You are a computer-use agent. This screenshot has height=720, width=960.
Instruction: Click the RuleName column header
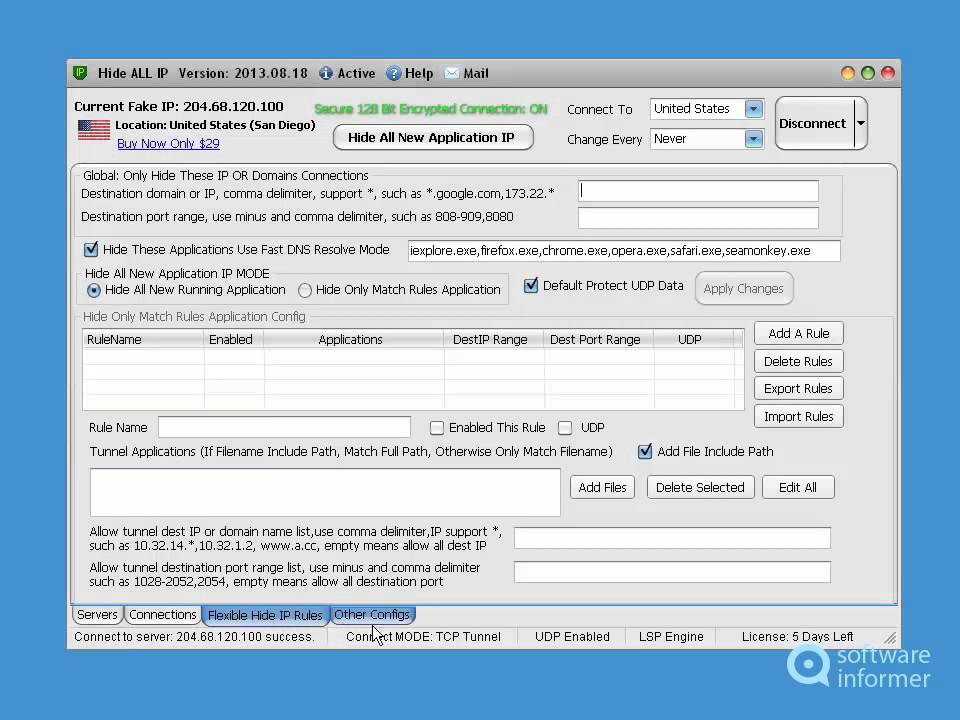(x=143, y=339)
